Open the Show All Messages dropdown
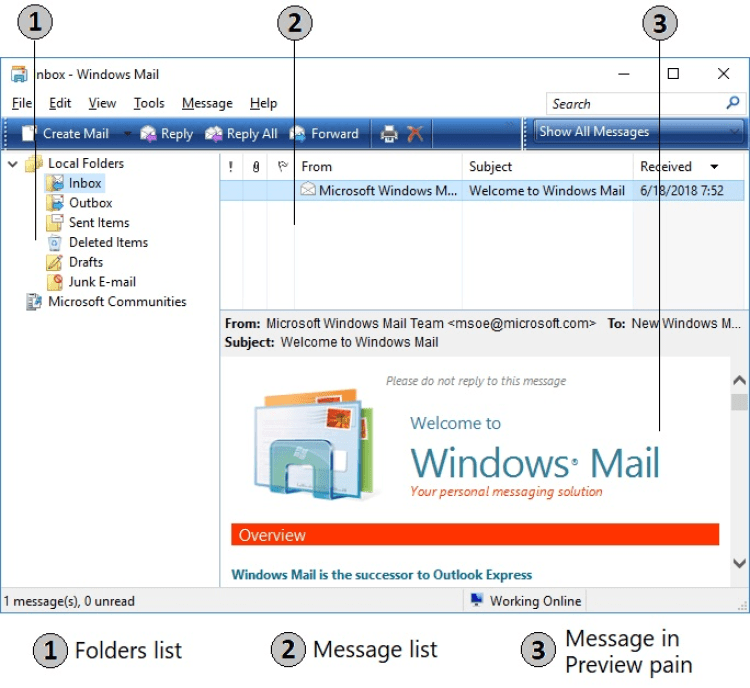Screen dimensions: 750x688 [638, 131]
